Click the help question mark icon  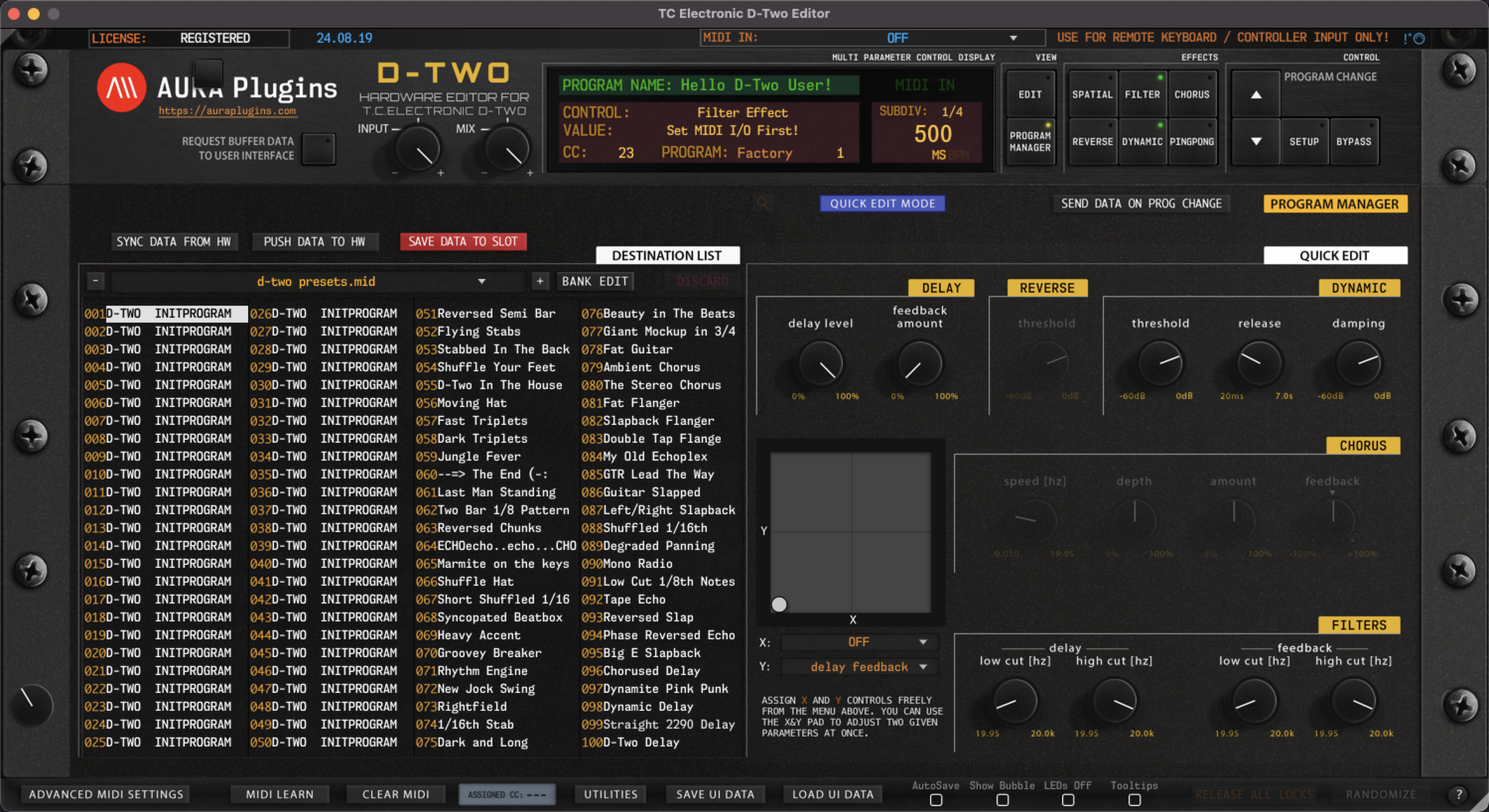(x=1458, y=794)
